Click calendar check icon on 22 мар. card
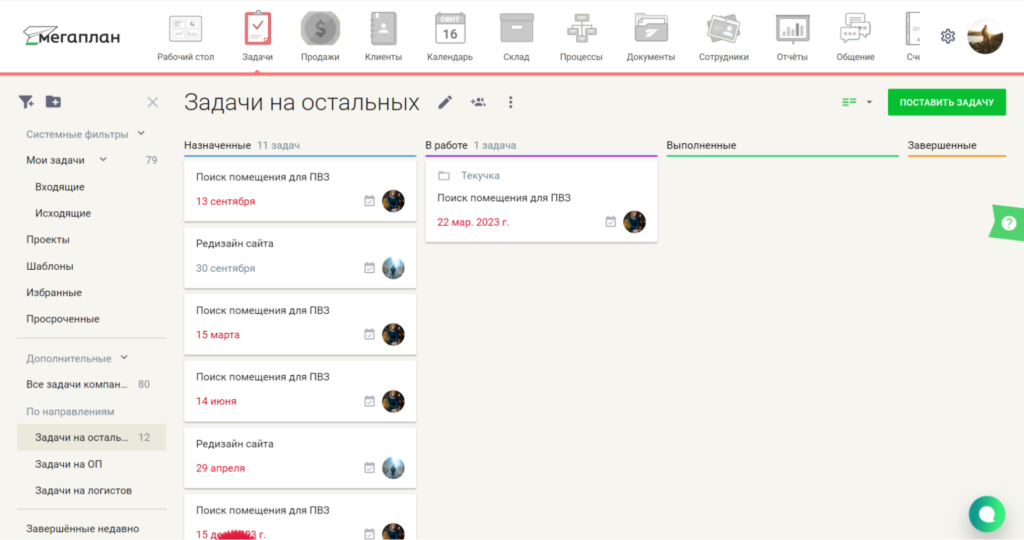 pos(610,222)
